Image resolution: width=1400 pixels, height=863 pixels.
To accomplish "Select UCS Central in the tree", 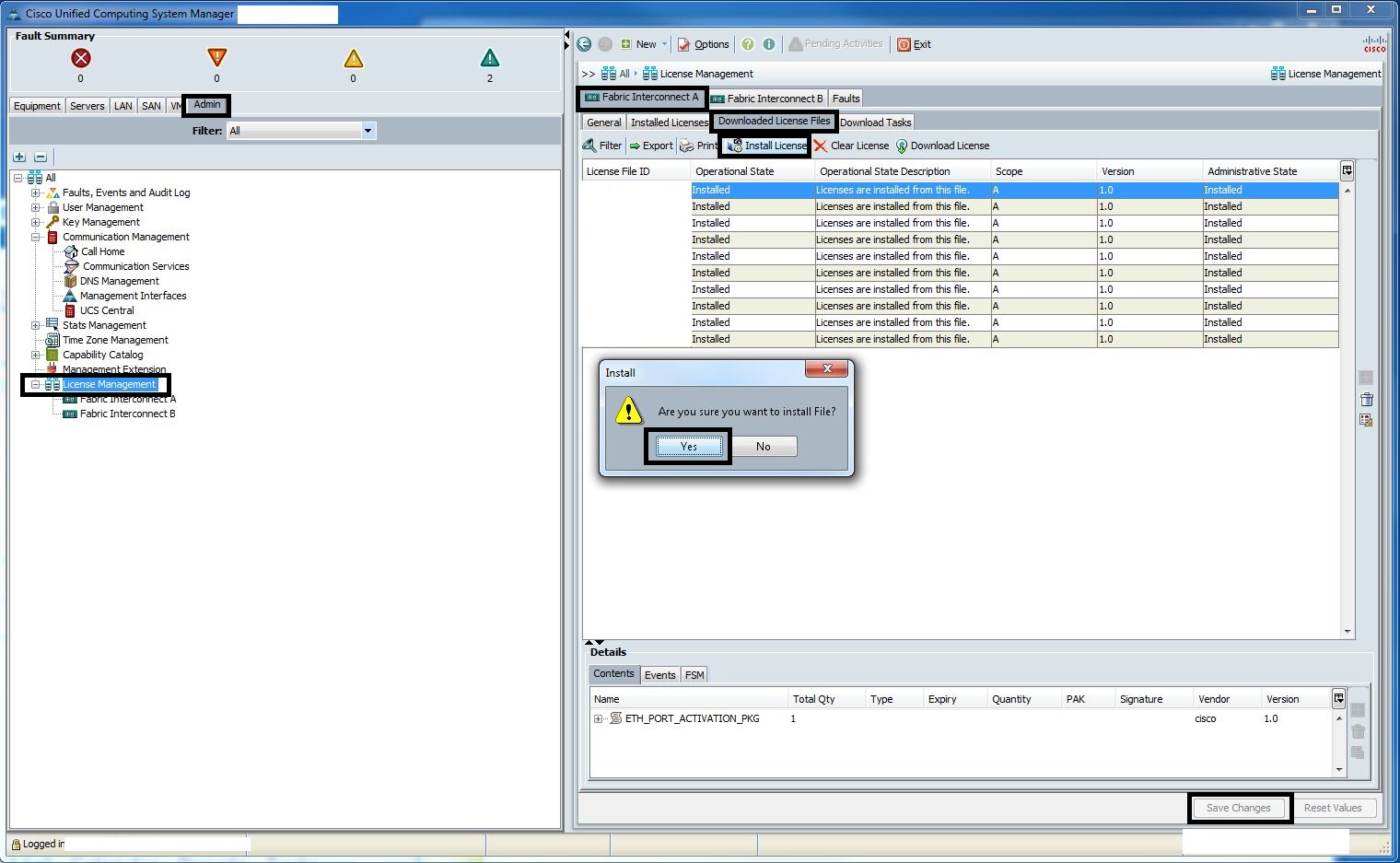I will (x=107, y=310).
